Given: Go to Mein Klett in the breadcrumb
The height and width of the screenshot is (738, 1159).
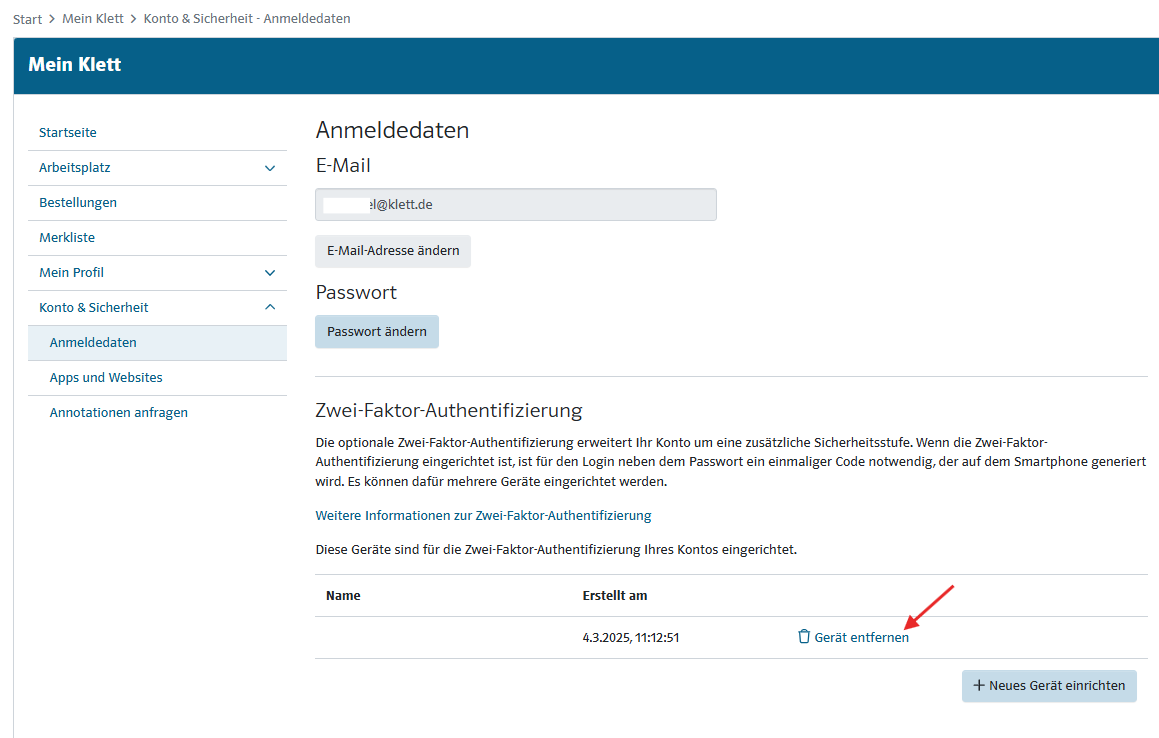Looking at the screenshot, I should pos(93,18).
